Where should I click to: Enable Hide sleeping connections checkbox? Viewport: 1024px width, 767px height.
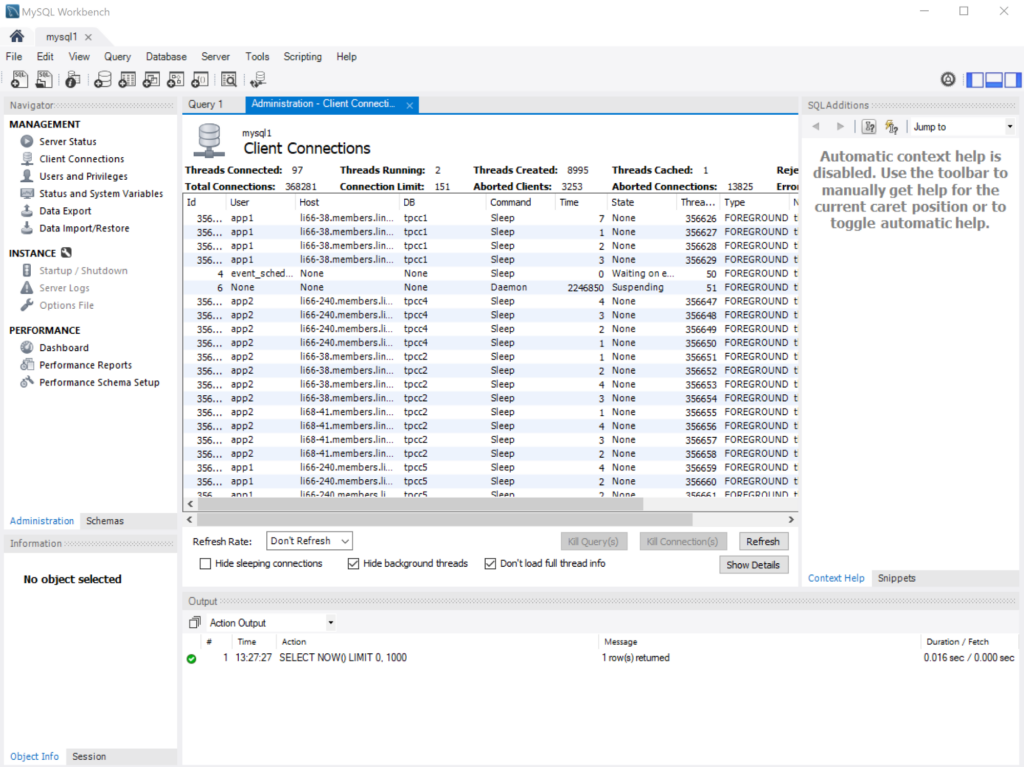pos(206,564)
